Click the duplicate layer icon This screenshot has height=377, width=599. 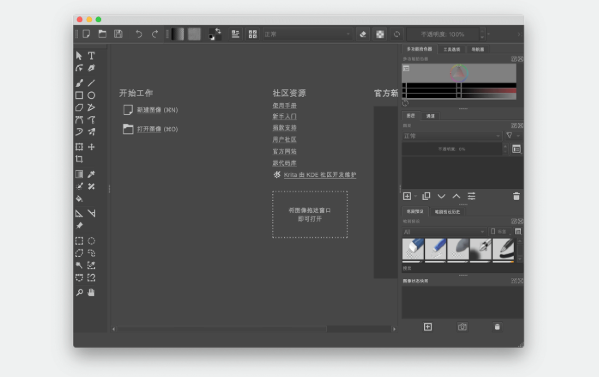click(x=426, y=196)
